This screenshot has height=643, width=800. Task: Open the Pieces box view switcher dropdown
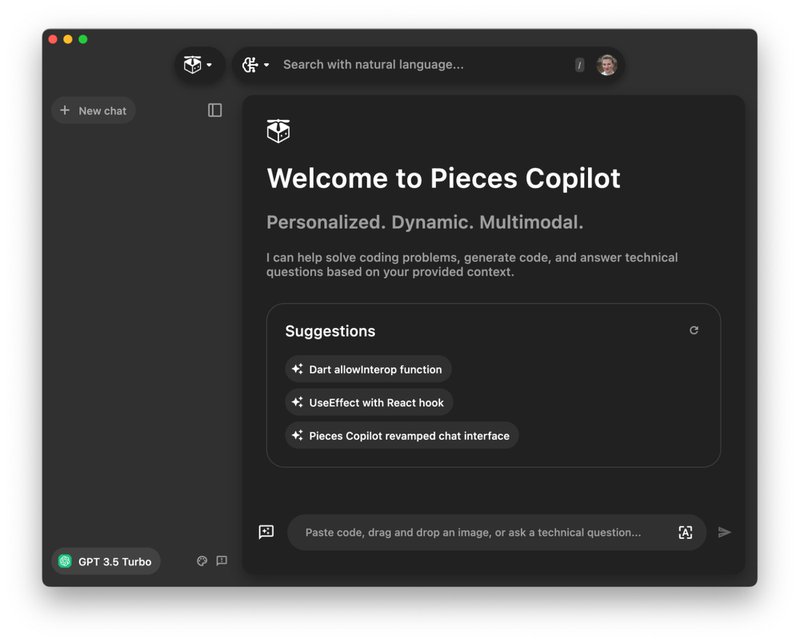198,65
